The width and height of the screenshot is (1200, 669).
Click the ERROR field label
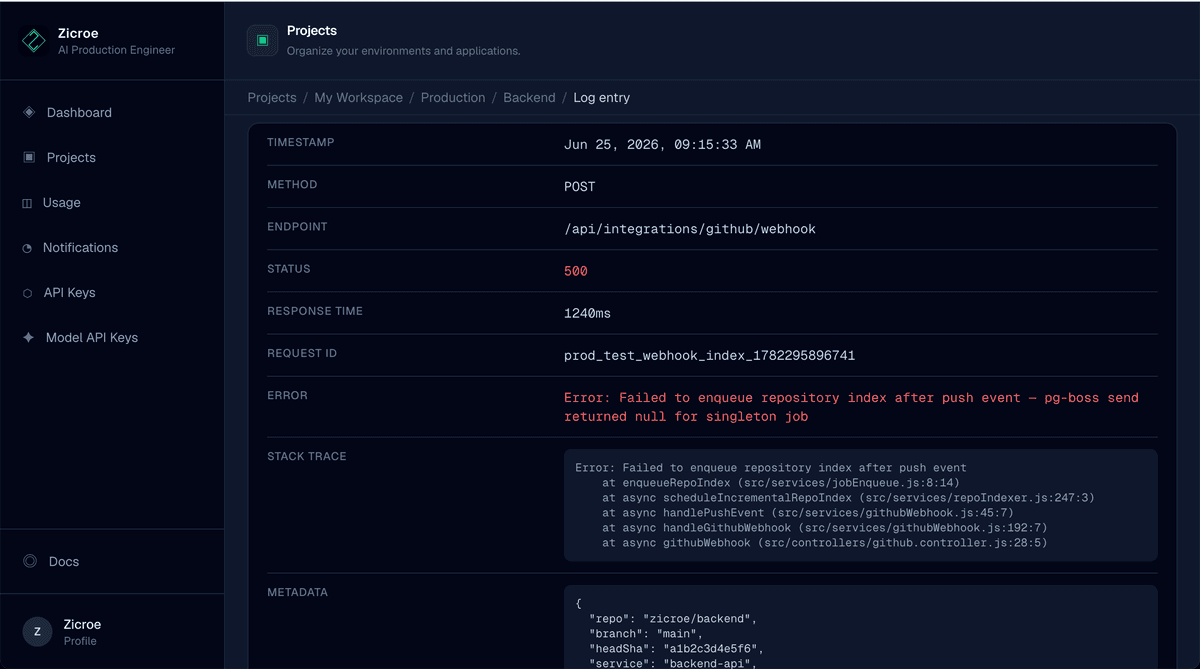pos(287,395)
